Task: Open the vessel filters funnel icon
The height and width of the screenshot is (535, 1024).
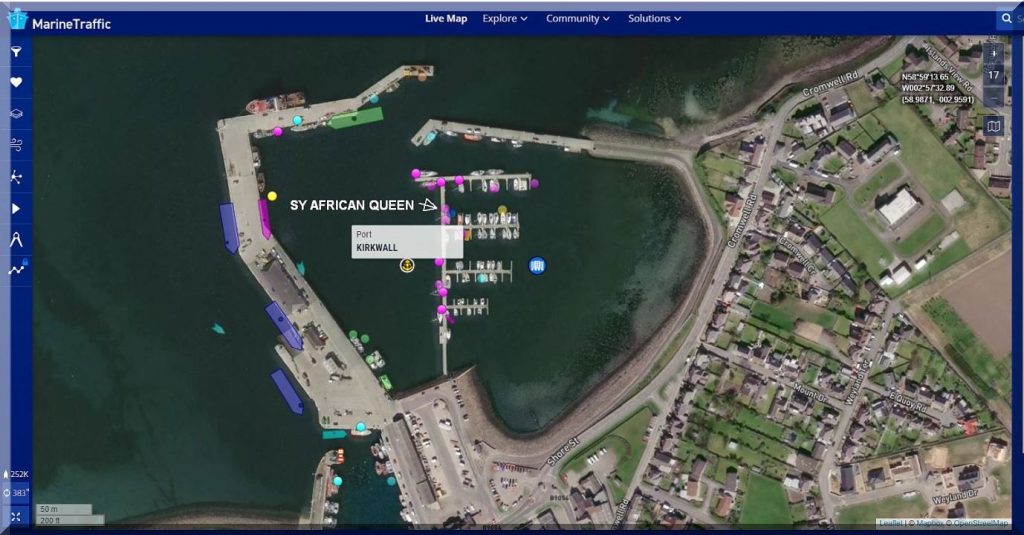Action: point(16,51)
